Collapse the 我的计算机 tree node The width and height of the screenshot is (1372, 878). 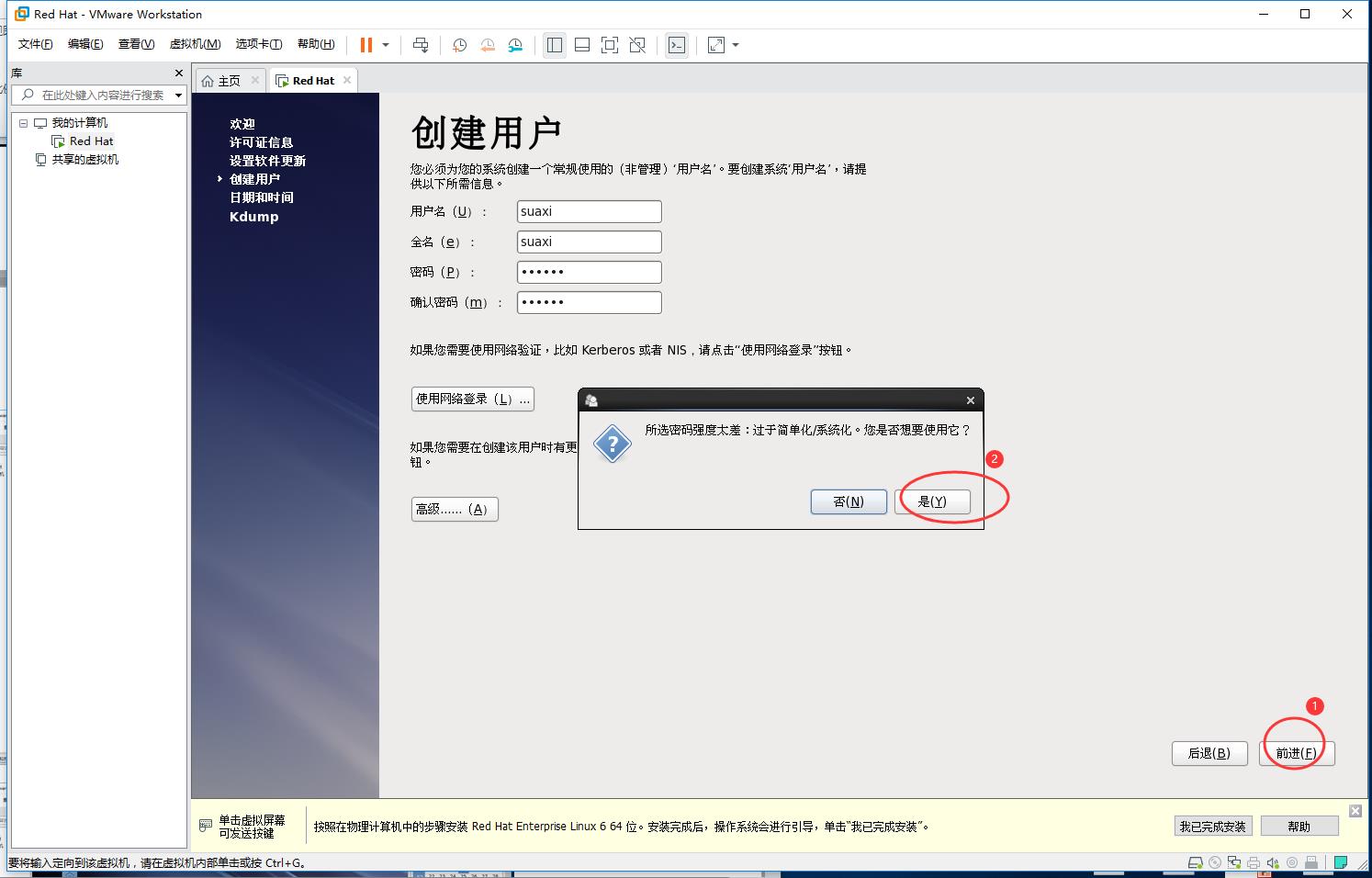click(23, 123)
